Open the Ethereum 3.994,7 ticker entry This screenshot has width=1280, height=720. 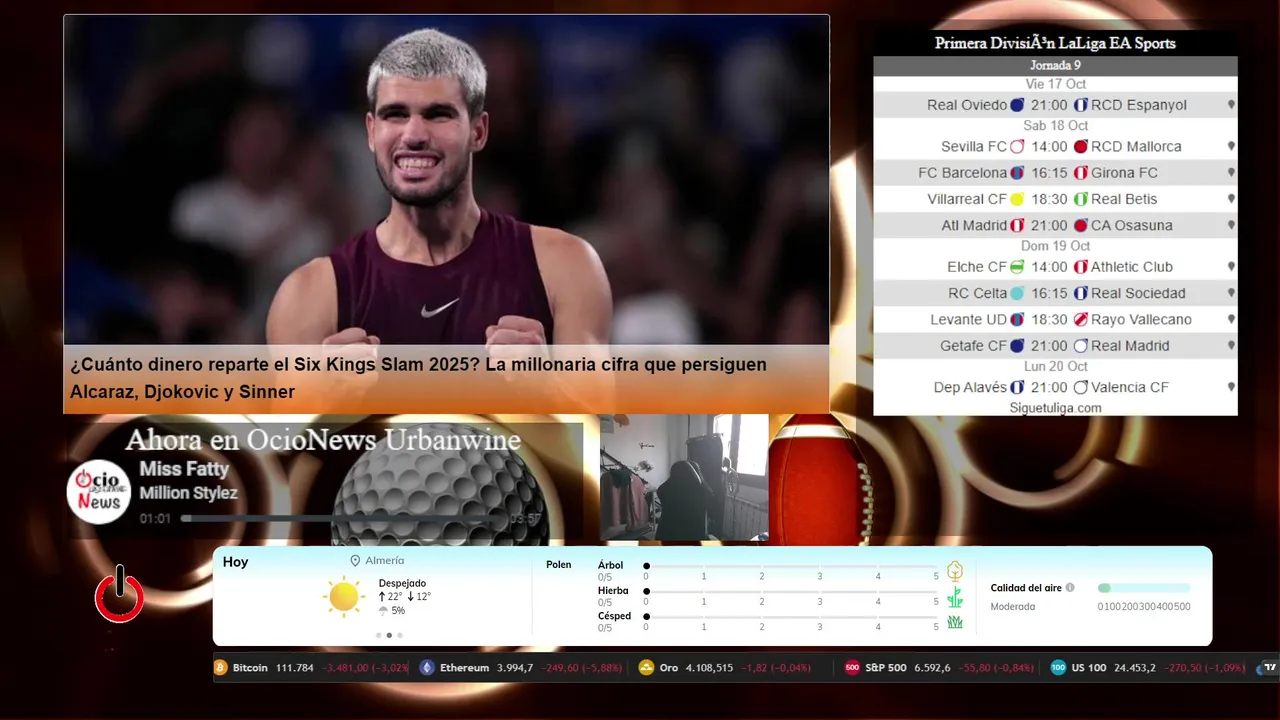[x=521, y=667]
